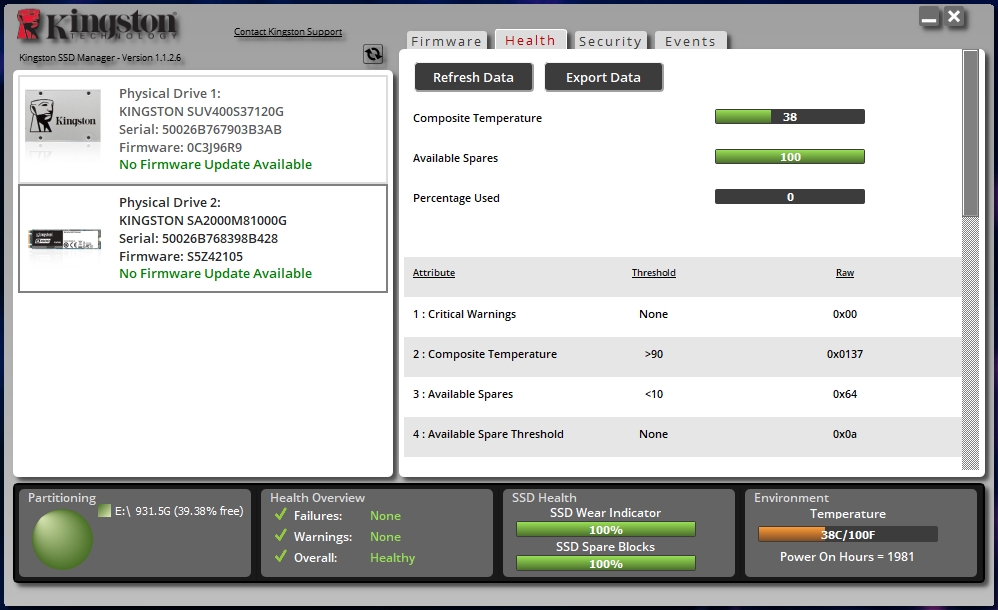
Task: Click the Percentage Used bar showing 0
Action: tap(789, 197)
